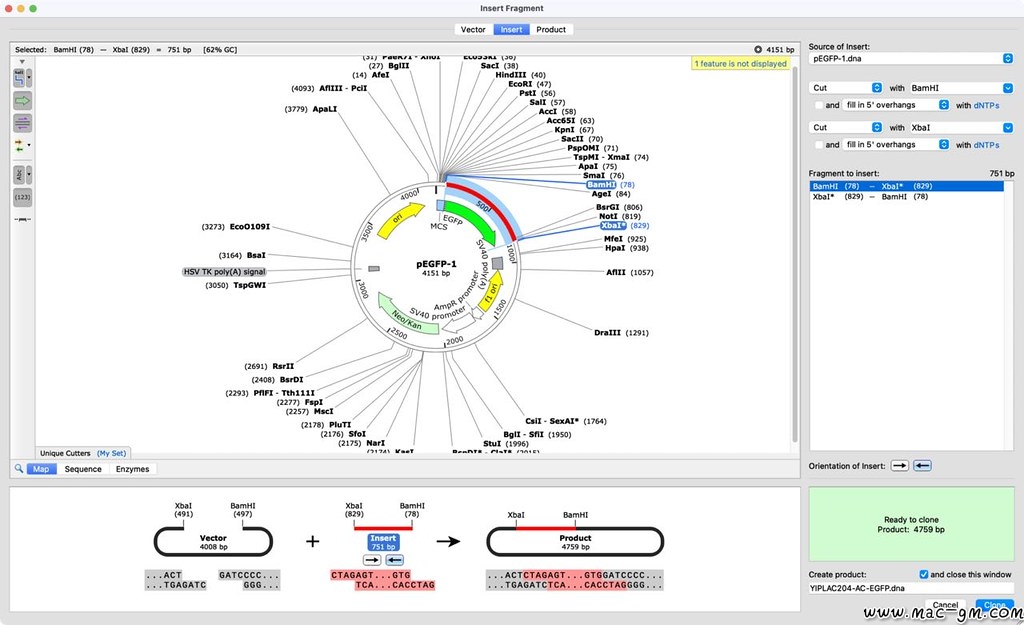Click the show primers orange-green arrows icon
The height and width of the screenshot is (625, 1024).
[19, 146]
